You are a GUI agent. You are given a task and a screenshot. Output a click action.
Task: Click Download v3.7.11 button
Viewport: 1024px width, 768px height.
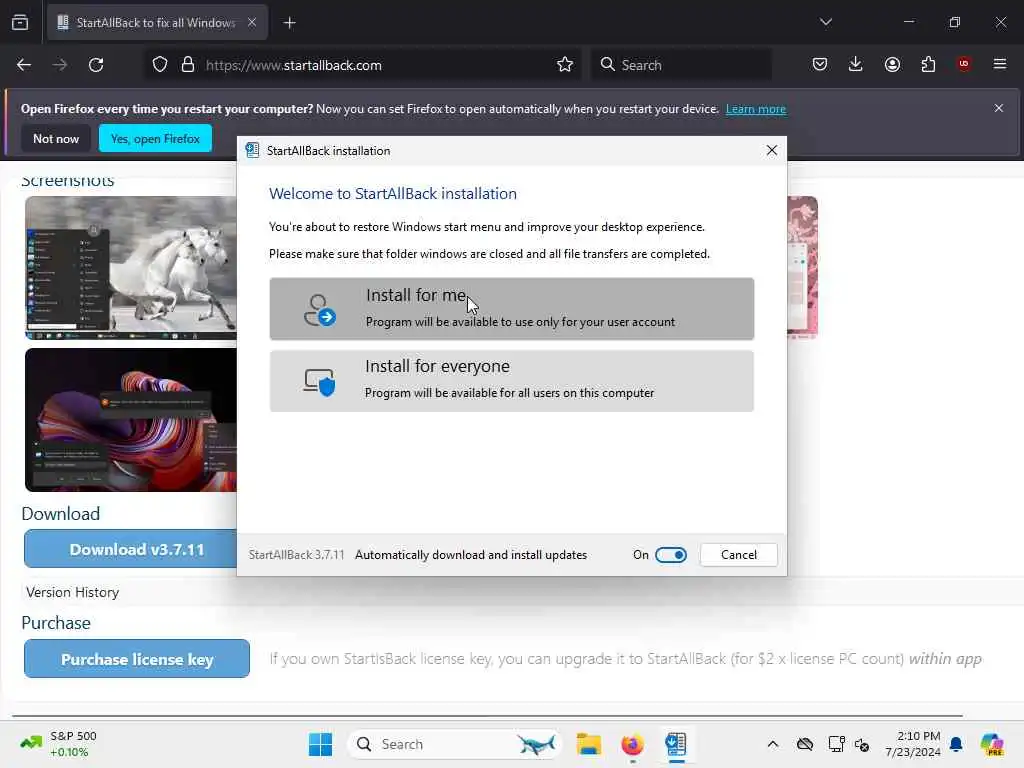pyautogui.click(x=131, y=549)
